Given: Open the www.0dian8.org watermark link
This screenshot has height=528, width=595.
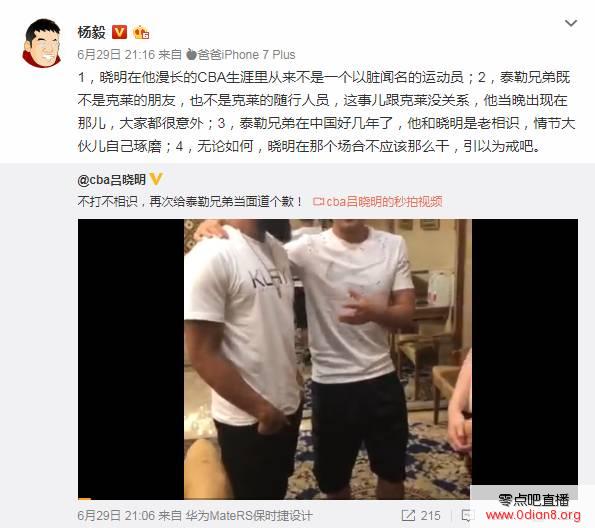Looking at the screenshot, I should [x=533, y=515].
